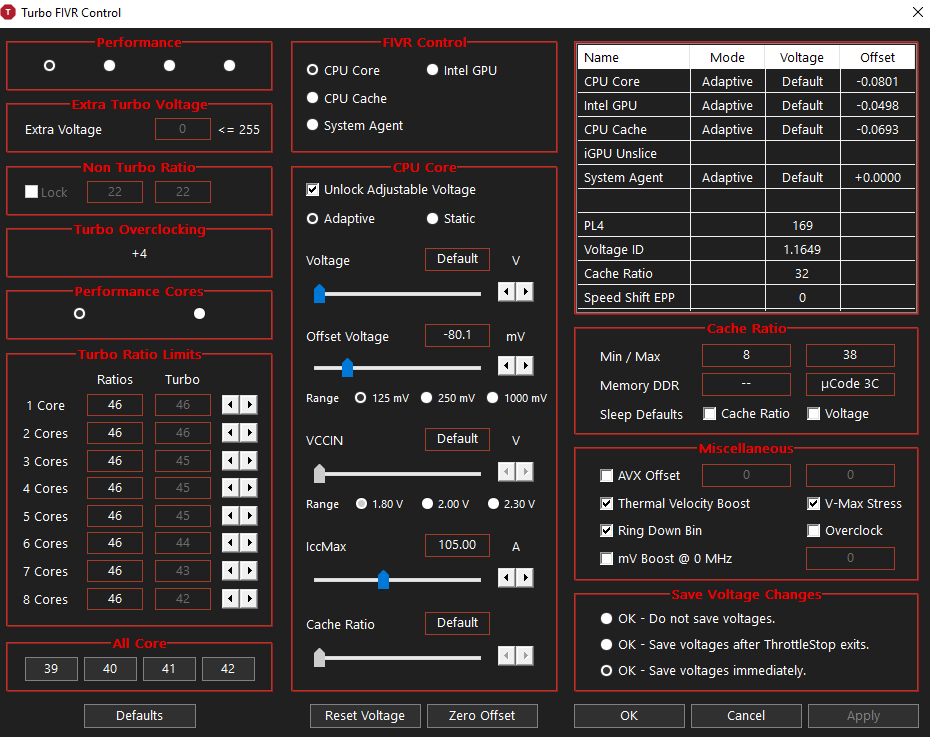The image size is (930, 737).
Task: Click left arrow next to Voltage slider
Action: pyautogui.click(x=506, y=292)
